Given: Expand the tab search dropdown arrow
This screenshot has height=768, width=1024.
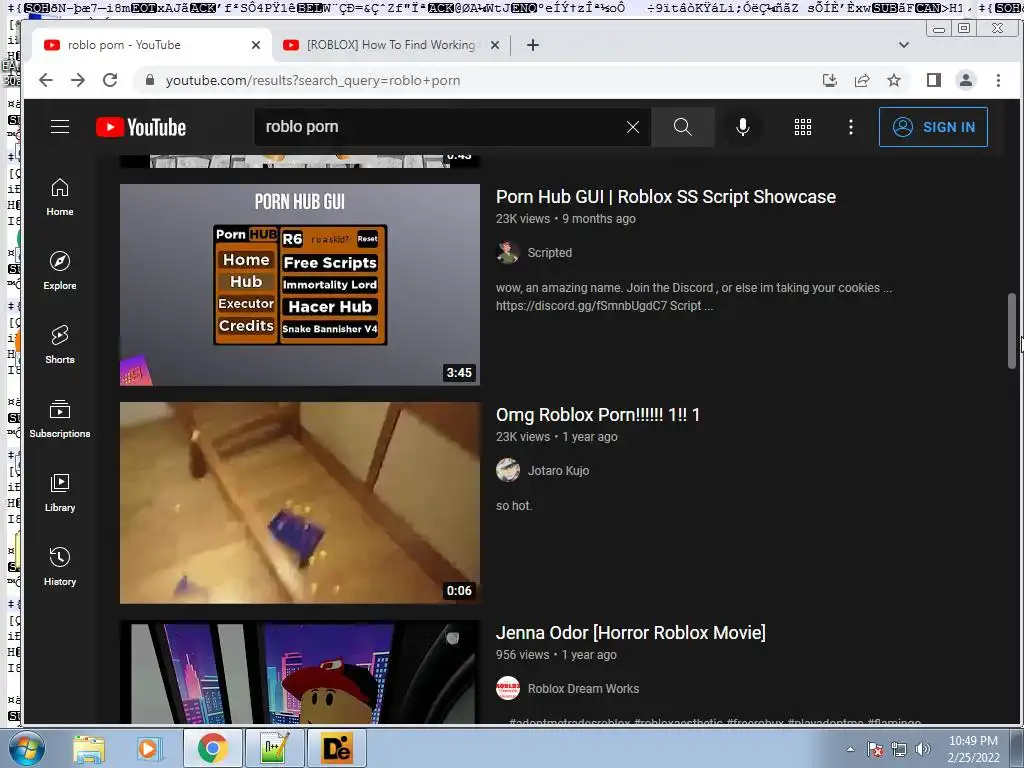Looking at the screenshot, I should (903, 45).
